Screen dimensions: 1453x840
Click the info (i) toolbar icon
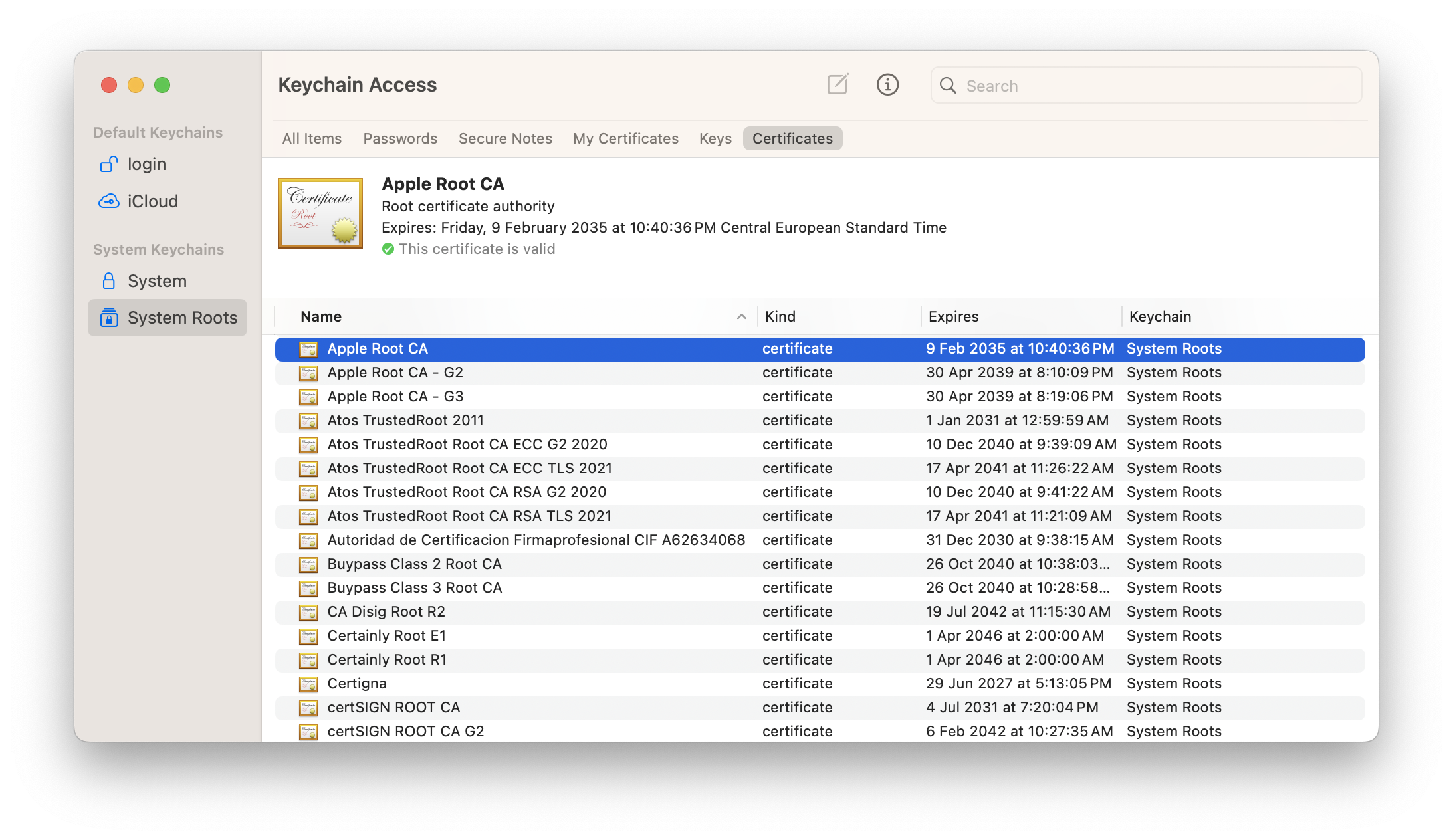(x=887, y=84)
